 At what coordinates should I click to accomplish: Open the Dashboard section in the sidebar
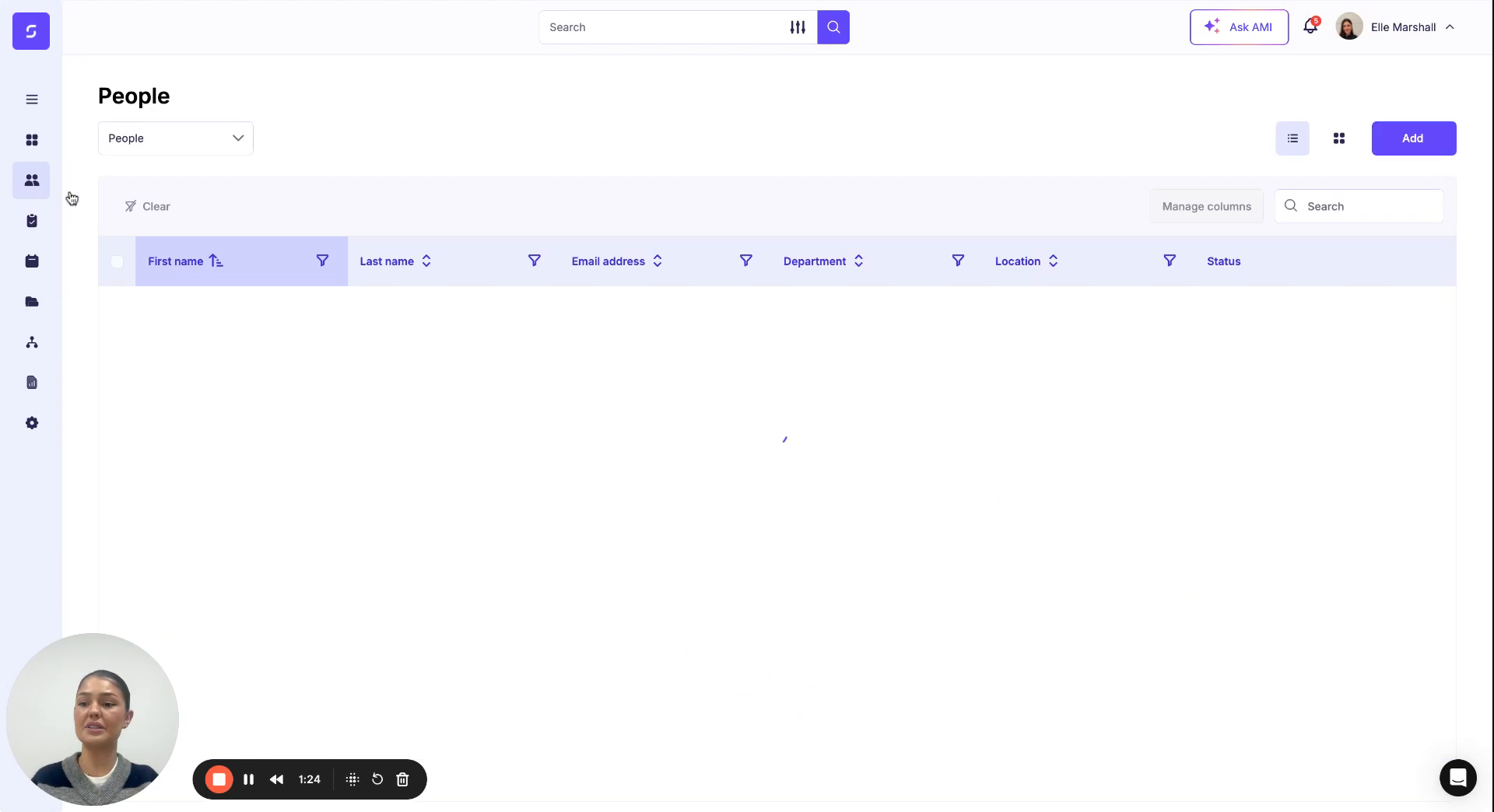pos(31,140)
